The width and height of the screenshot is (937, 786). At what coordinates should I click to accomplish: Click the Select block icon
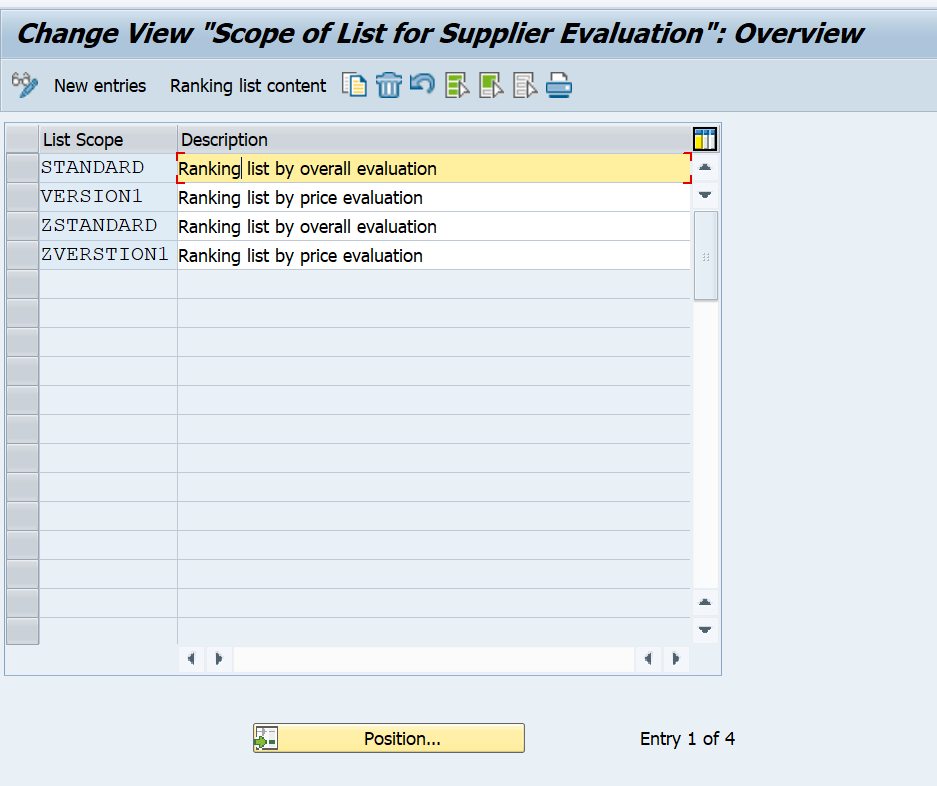pyautogui.click(x=491, y=85)
